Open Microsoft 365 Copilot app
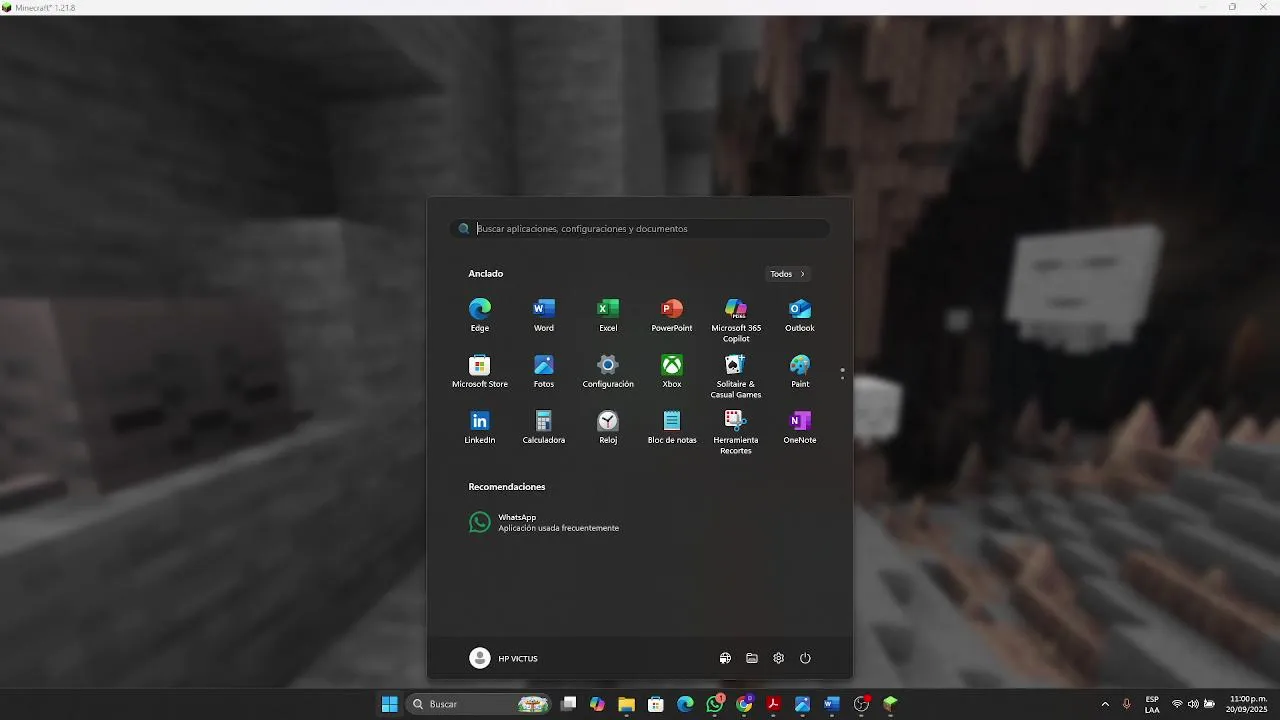 pos(736,319)
